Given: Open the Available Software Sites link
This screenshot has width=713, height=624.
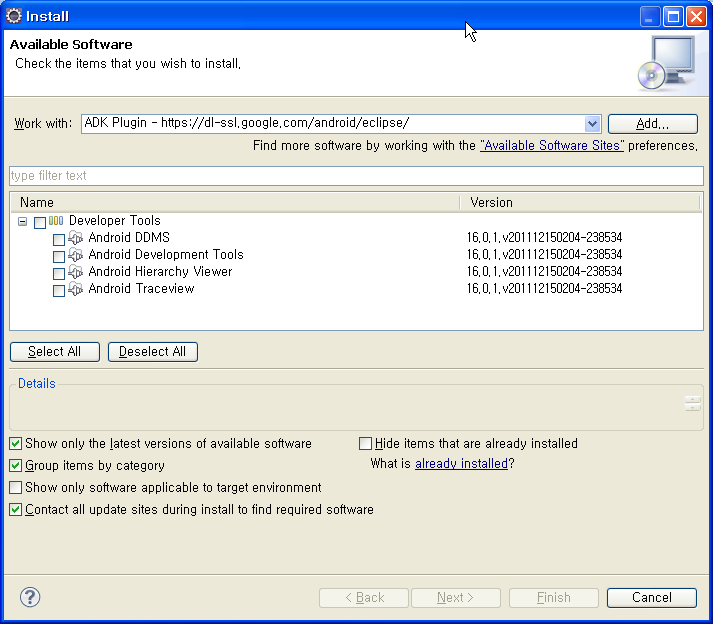Looking at the screenshot, I should [x=552, y=146].
